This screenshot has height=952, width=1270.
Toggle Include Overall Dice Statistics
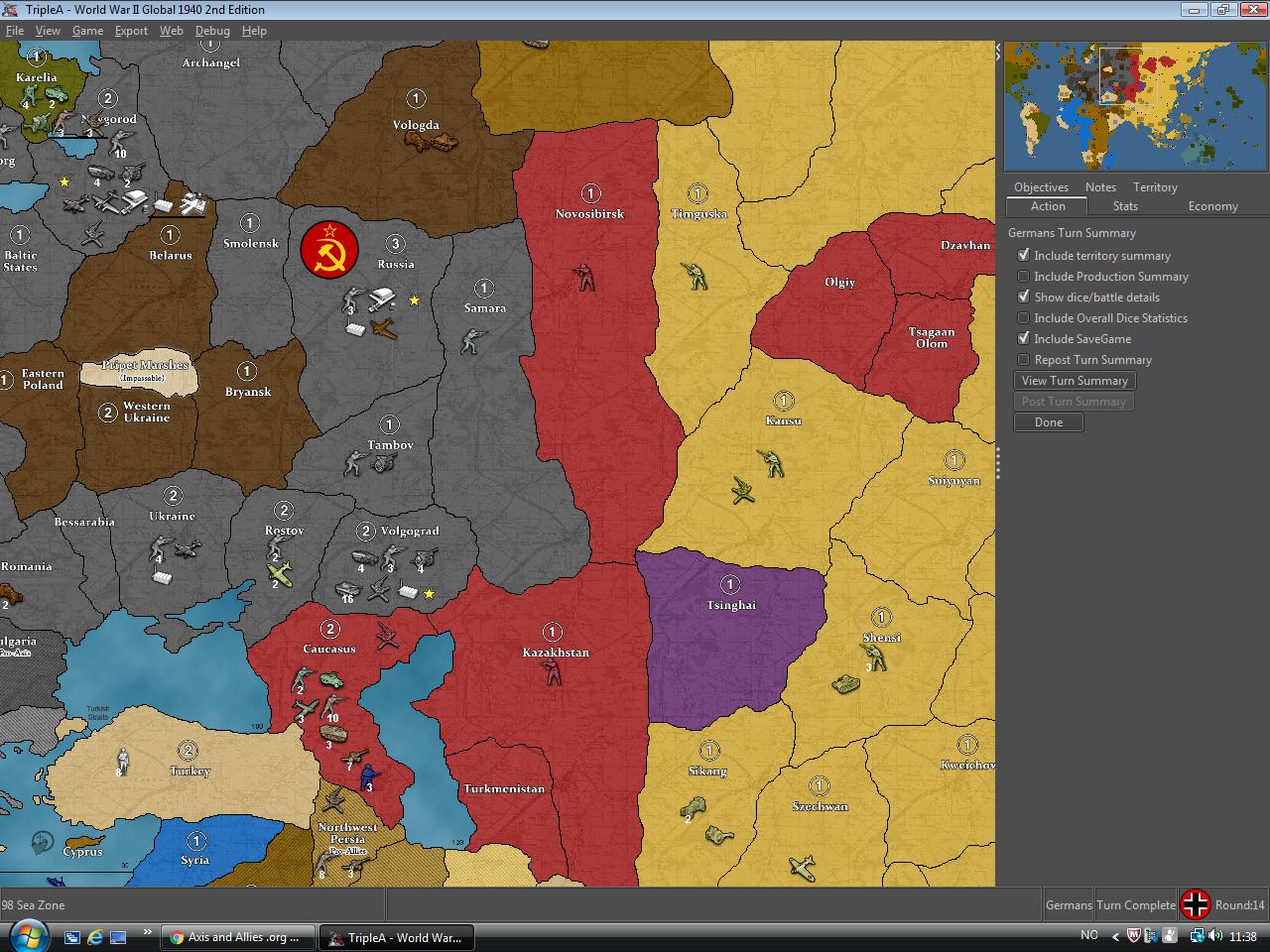tap(1023, 317)
